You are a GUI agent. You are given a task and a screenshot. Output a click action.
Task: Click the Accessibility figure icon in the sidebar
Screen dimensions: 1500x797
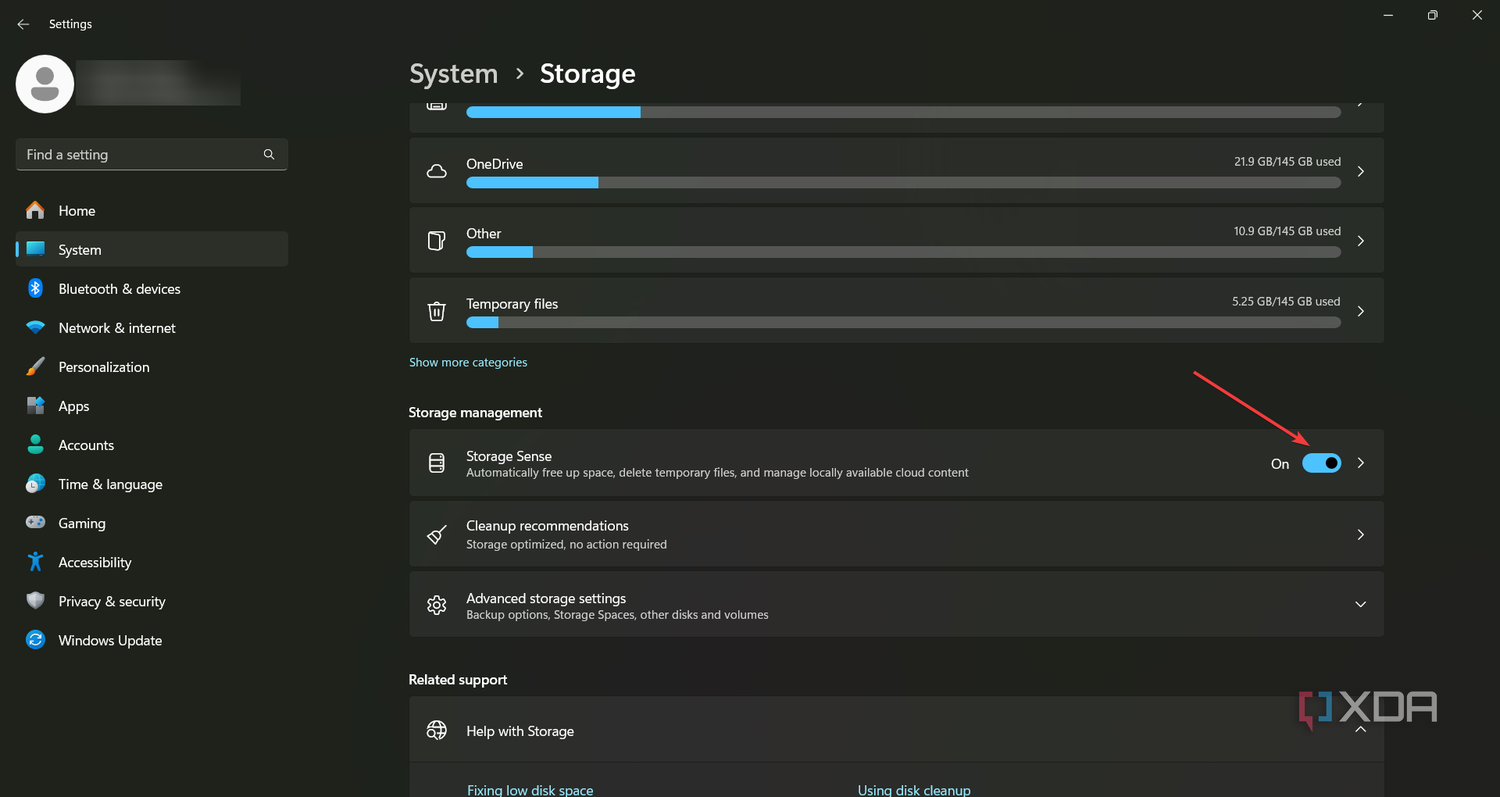click(35, 562)
